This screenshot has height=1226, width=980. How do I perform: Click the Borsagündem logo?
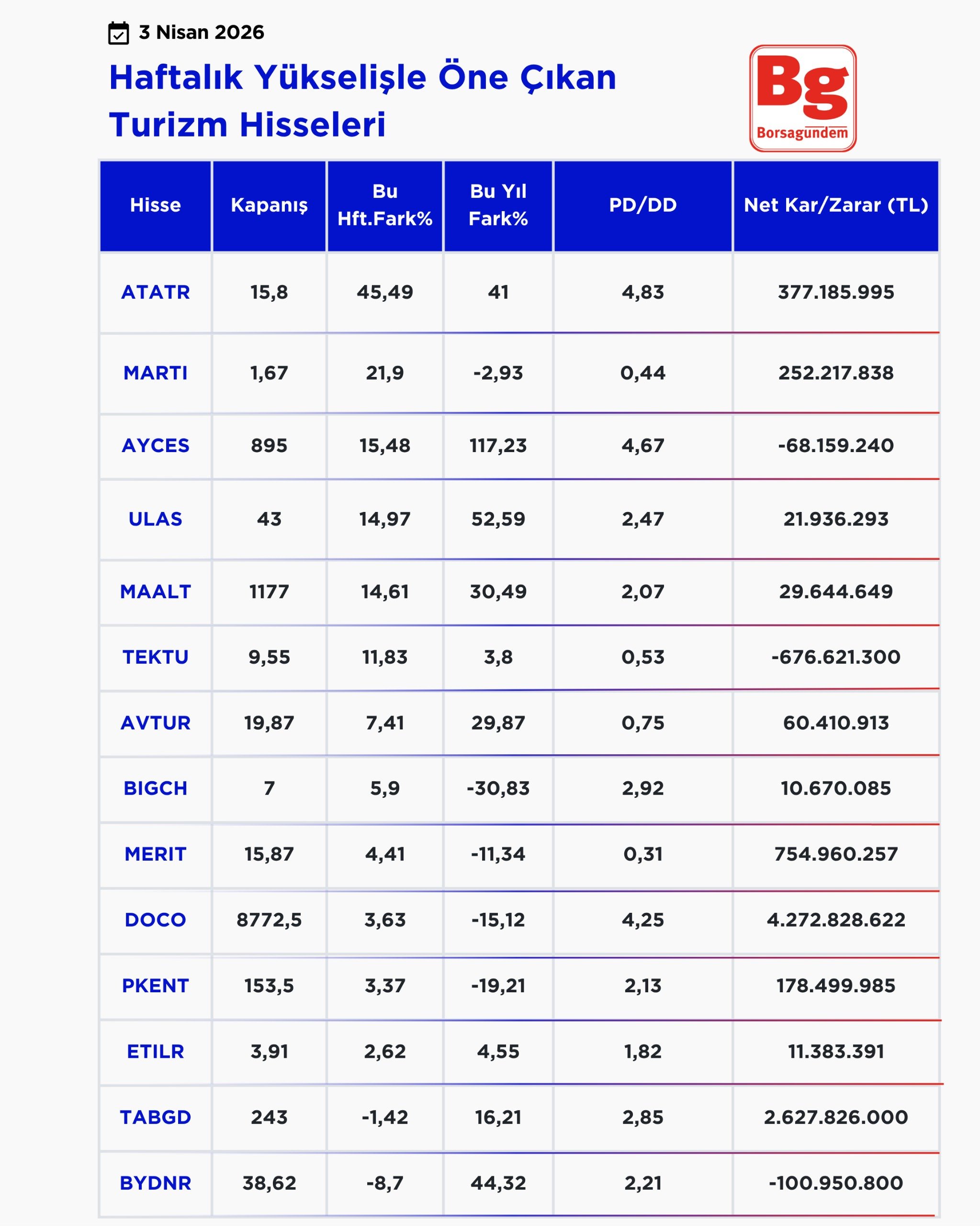coord(802,98)
